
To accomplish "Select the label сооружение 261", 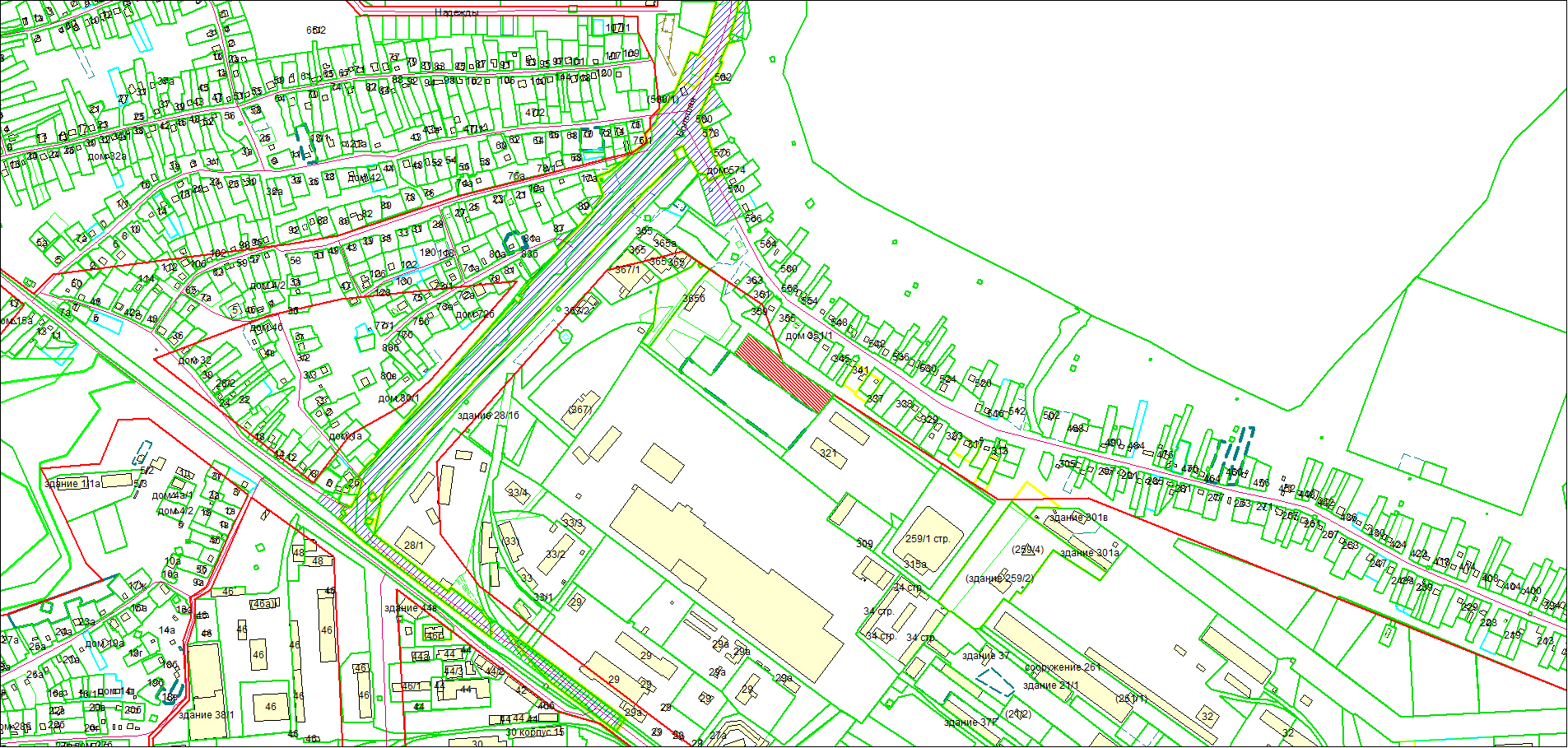I will 1062,667.
